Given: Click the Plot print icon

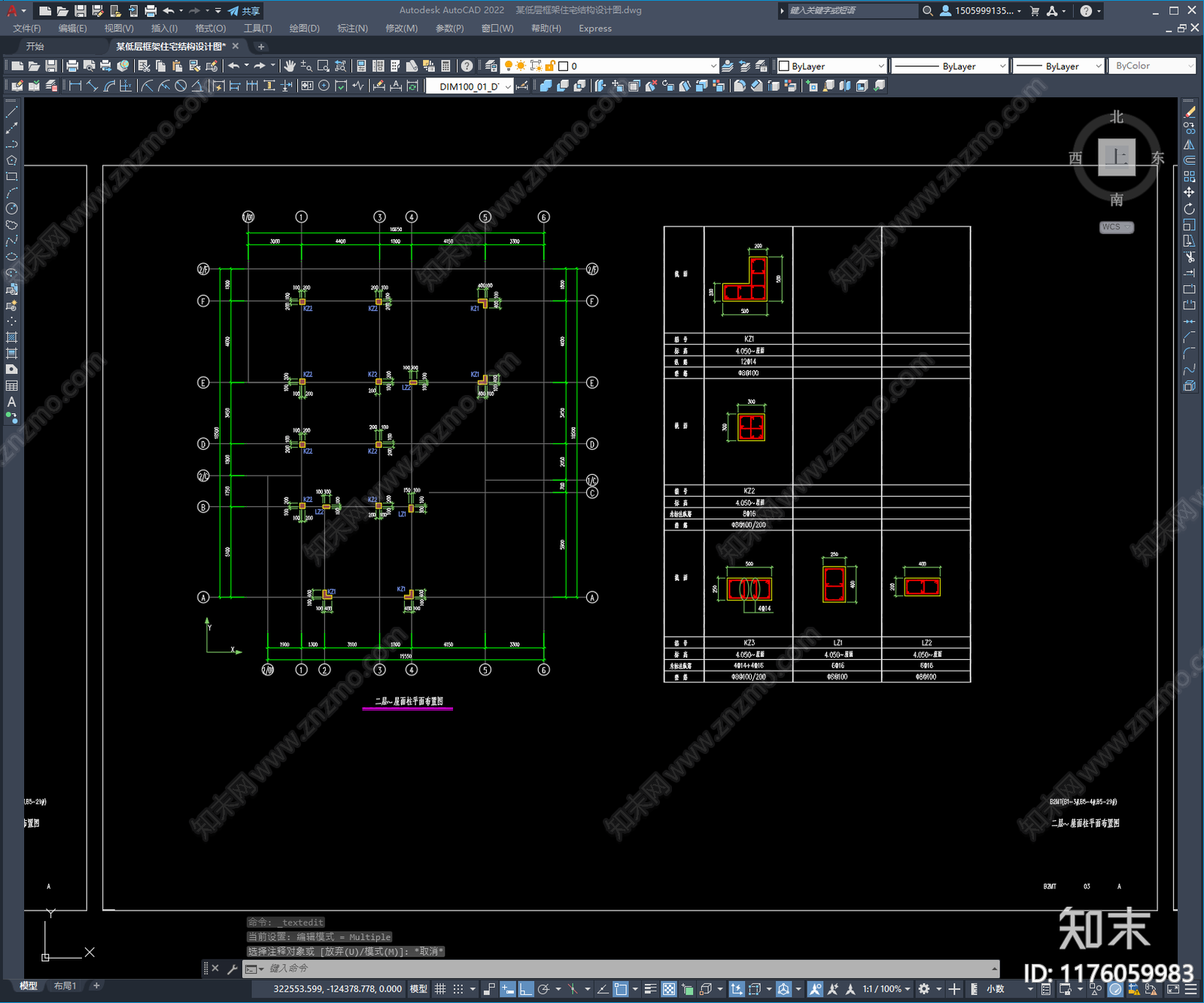Looking at the screenshot, I should point(72,66).
